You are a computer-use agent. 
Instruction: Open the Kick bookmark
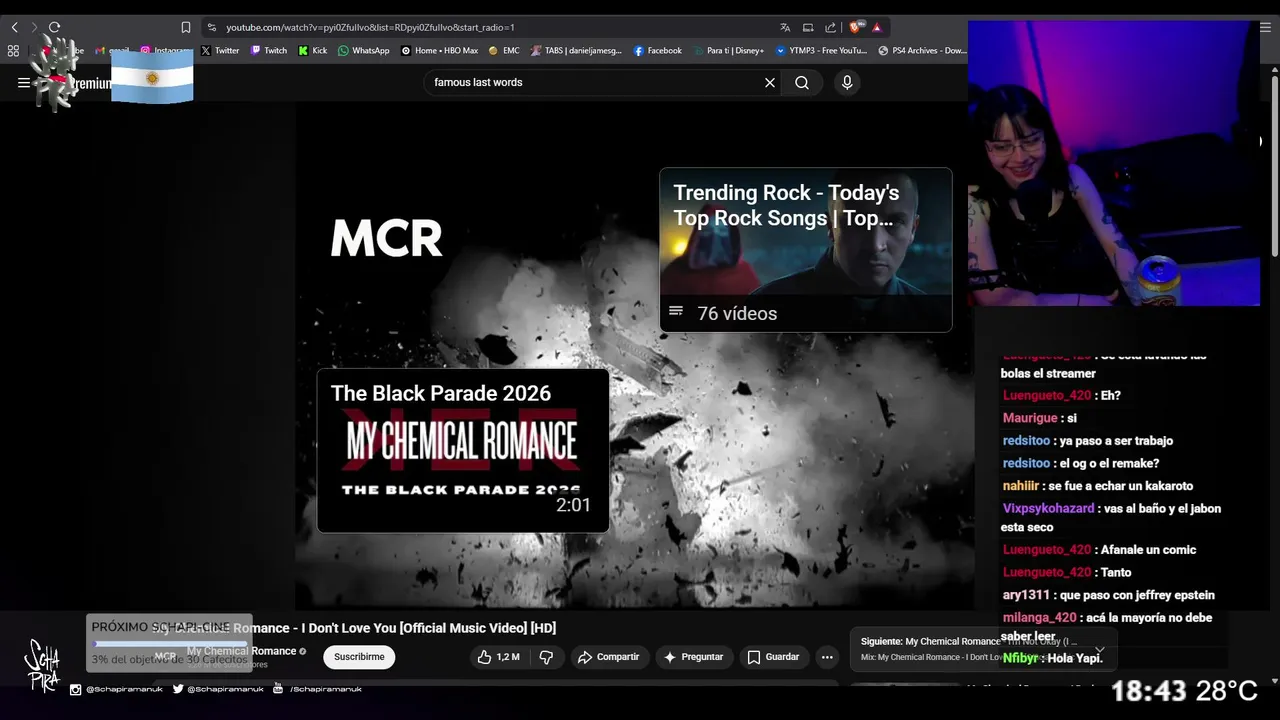pyautogui.click(x=313, y=50)
